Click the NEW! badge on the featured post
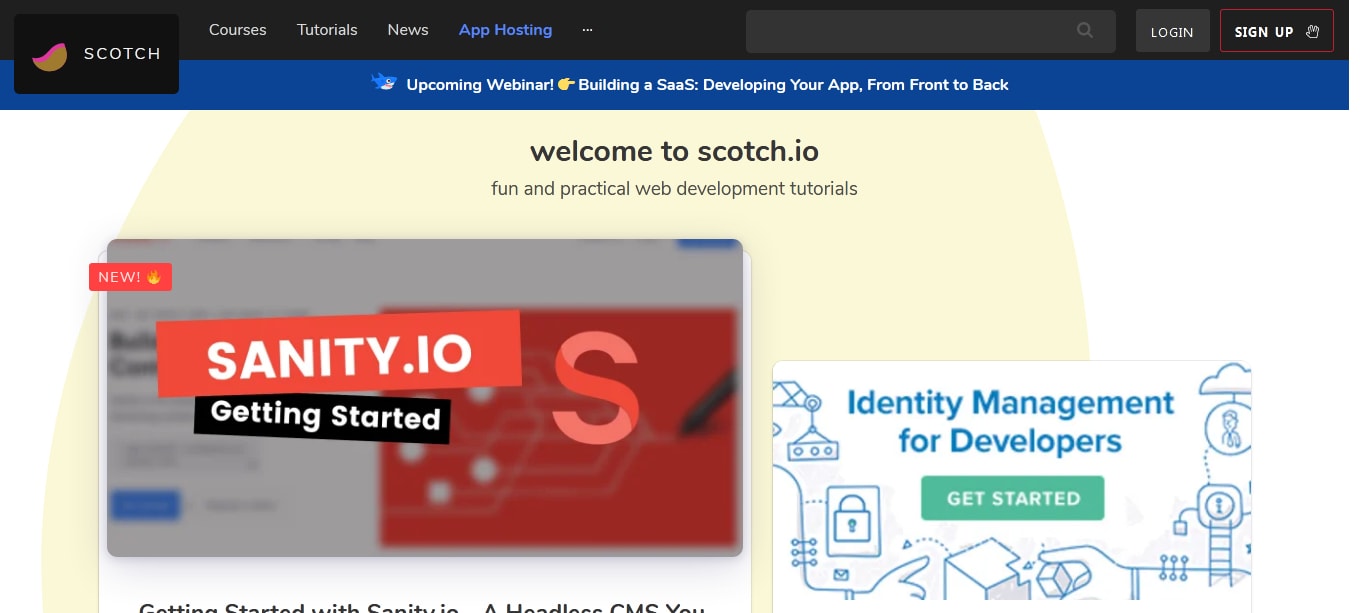This screenshot has height=613, width=1366. pos(130,277)
